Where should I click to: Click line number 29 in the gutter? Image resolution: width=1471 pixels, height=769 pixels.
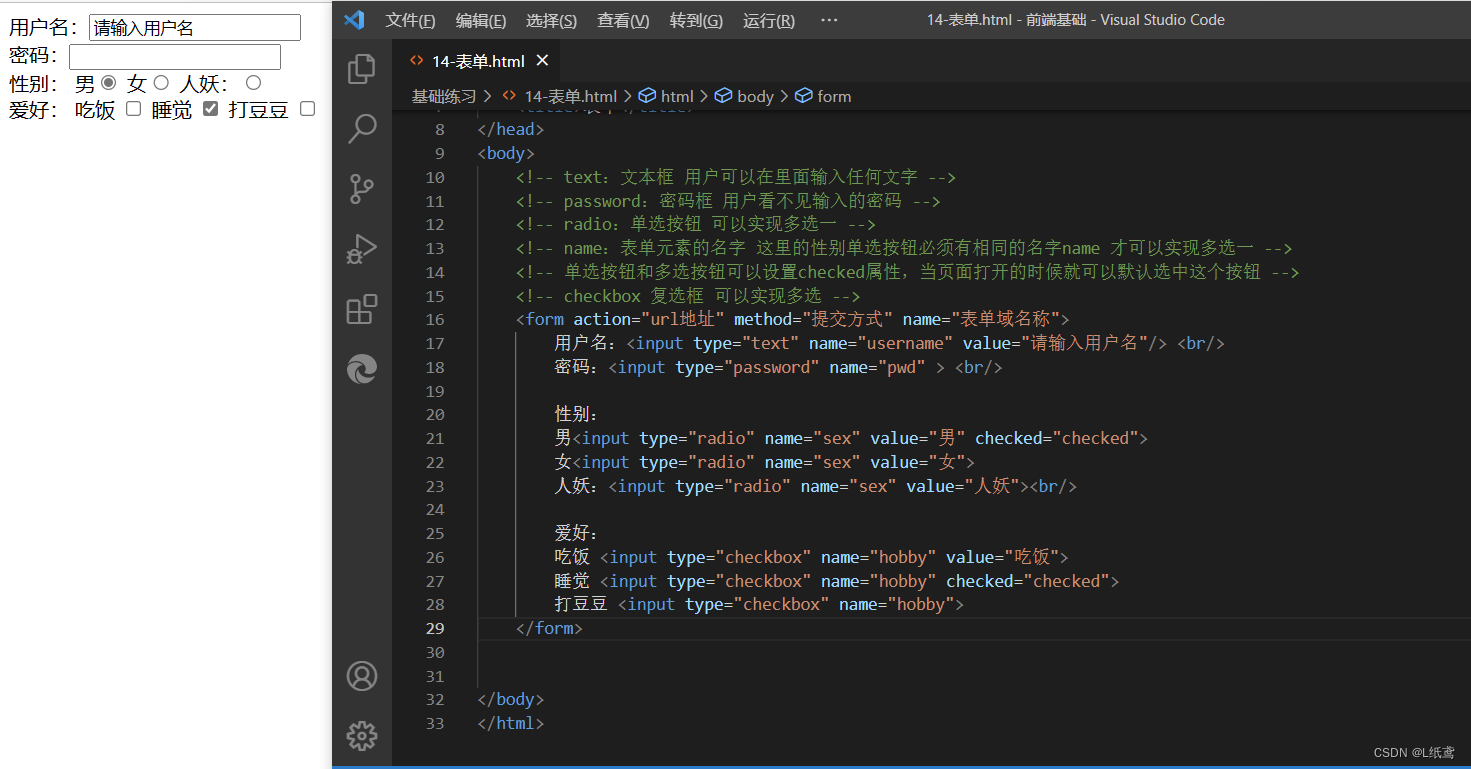point(434,628)
